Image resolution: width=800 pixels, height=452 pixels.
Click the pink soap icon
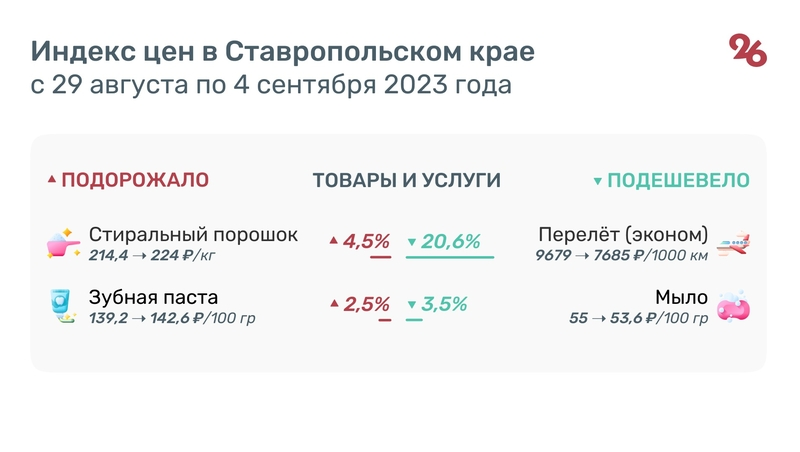click(734, 305)
